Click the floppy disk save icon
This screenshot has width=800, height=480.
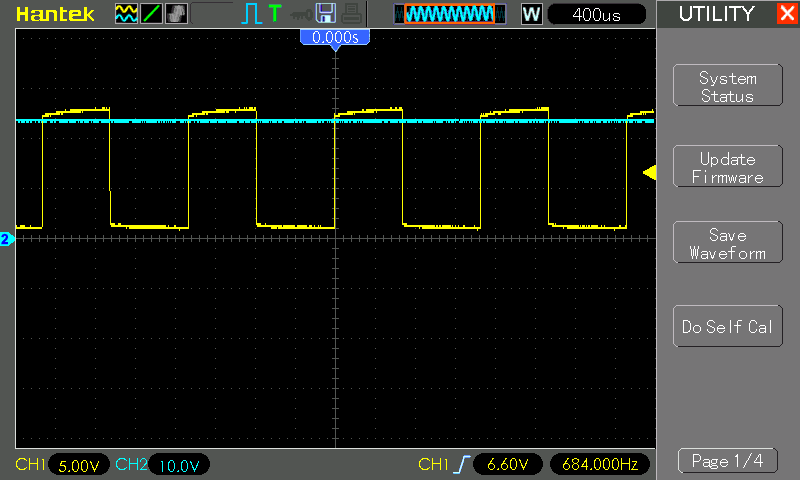coord(326,13)
